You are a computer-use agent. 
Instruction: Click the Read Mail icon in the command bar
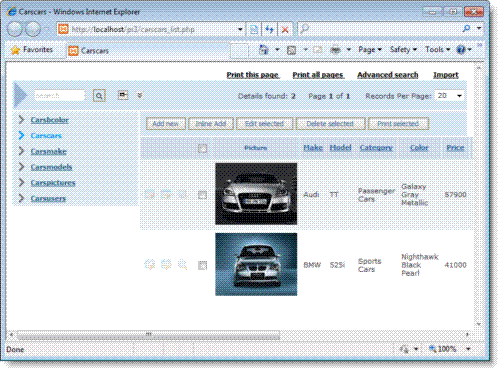click(x=318, y=50)
